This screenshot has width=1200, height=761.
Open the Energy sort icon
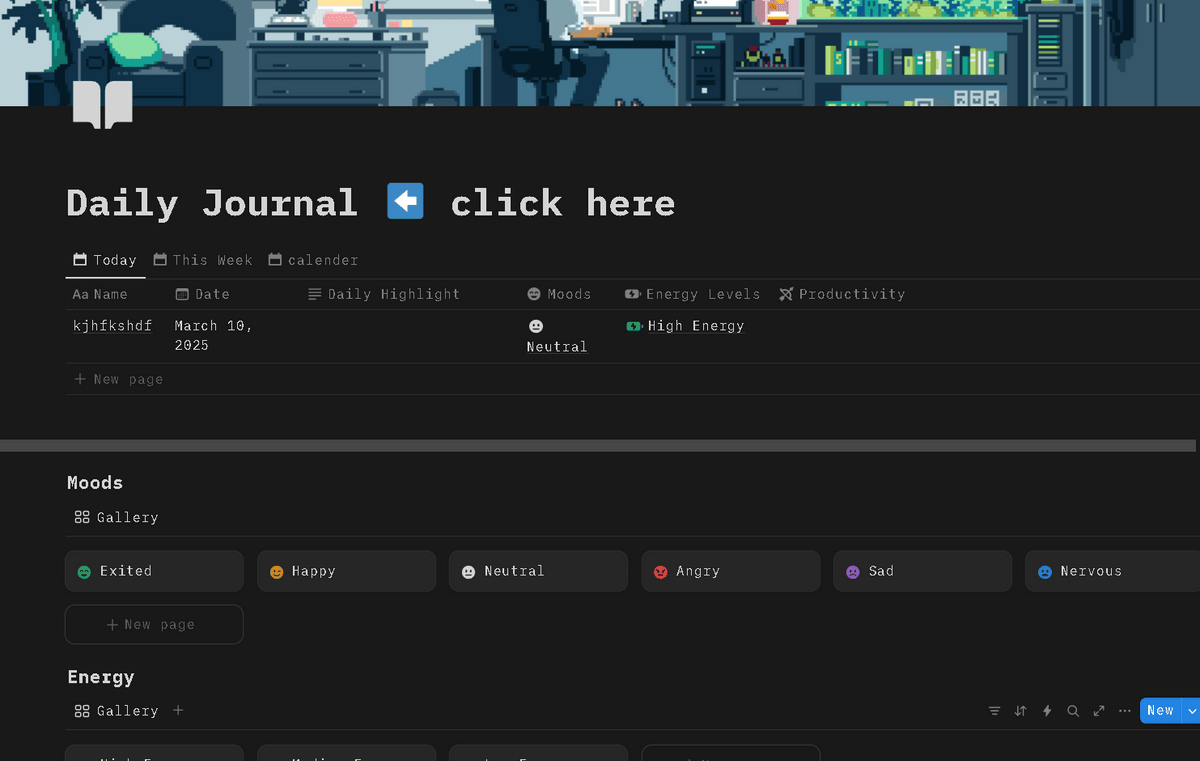tap(1020, 711)
